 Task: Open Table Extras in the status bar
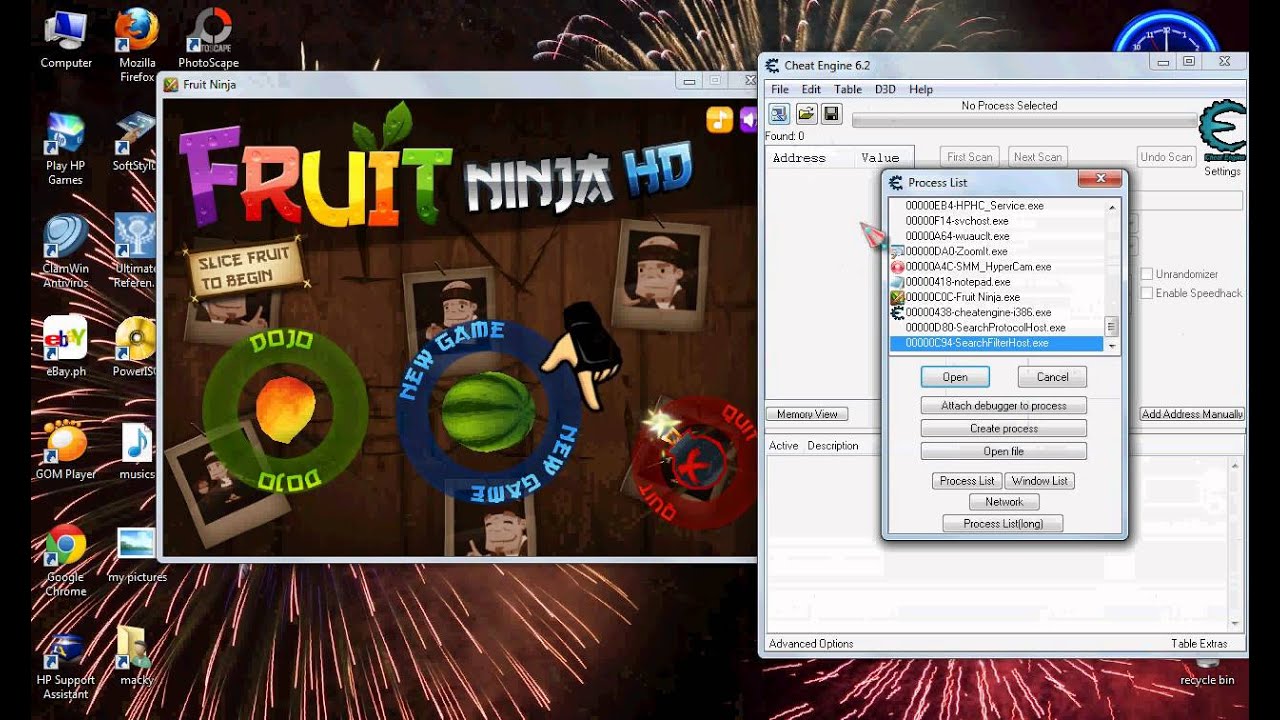1199,644
